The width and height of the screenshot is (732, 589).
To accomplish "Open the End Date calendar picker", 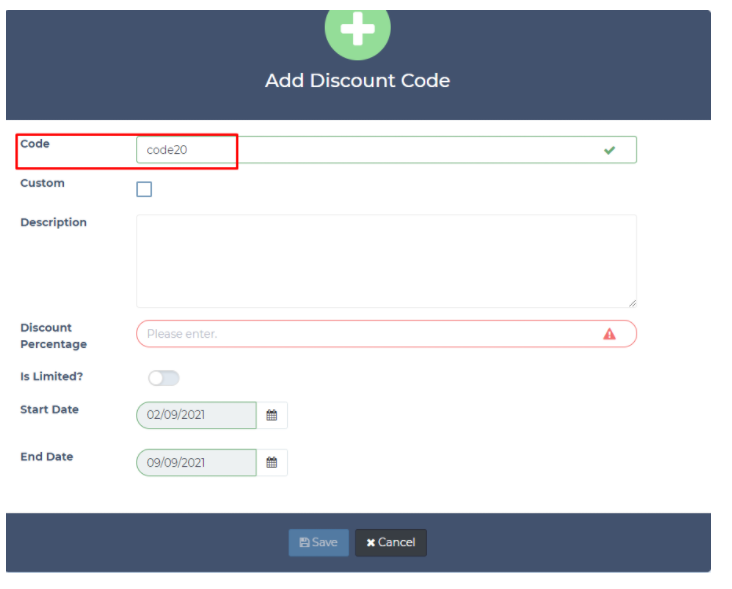I will point(271,462).
